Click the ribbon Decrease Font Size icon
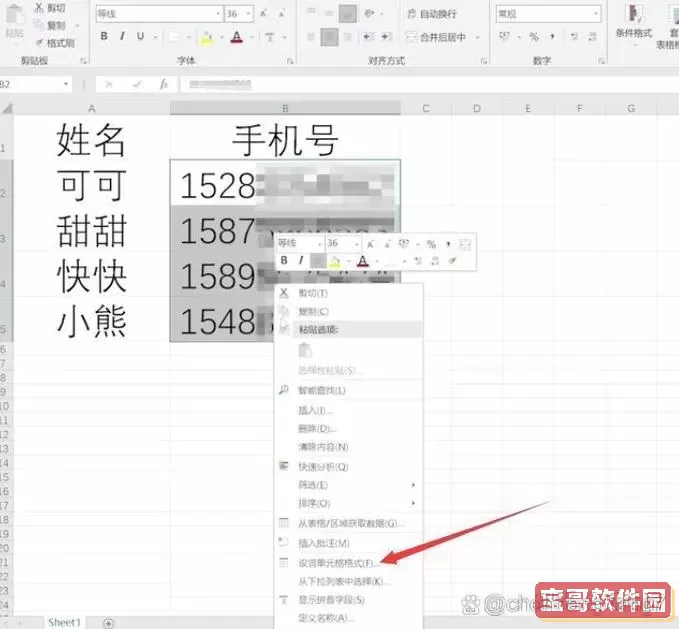The width and height of the screenshot is (679, 629). 281,14
